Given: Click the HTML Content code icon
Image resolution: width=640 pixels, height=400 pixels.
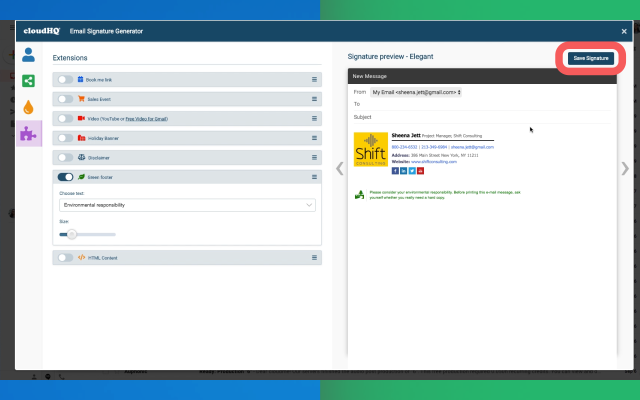Looking at the screenshot, I should (81, 258).
